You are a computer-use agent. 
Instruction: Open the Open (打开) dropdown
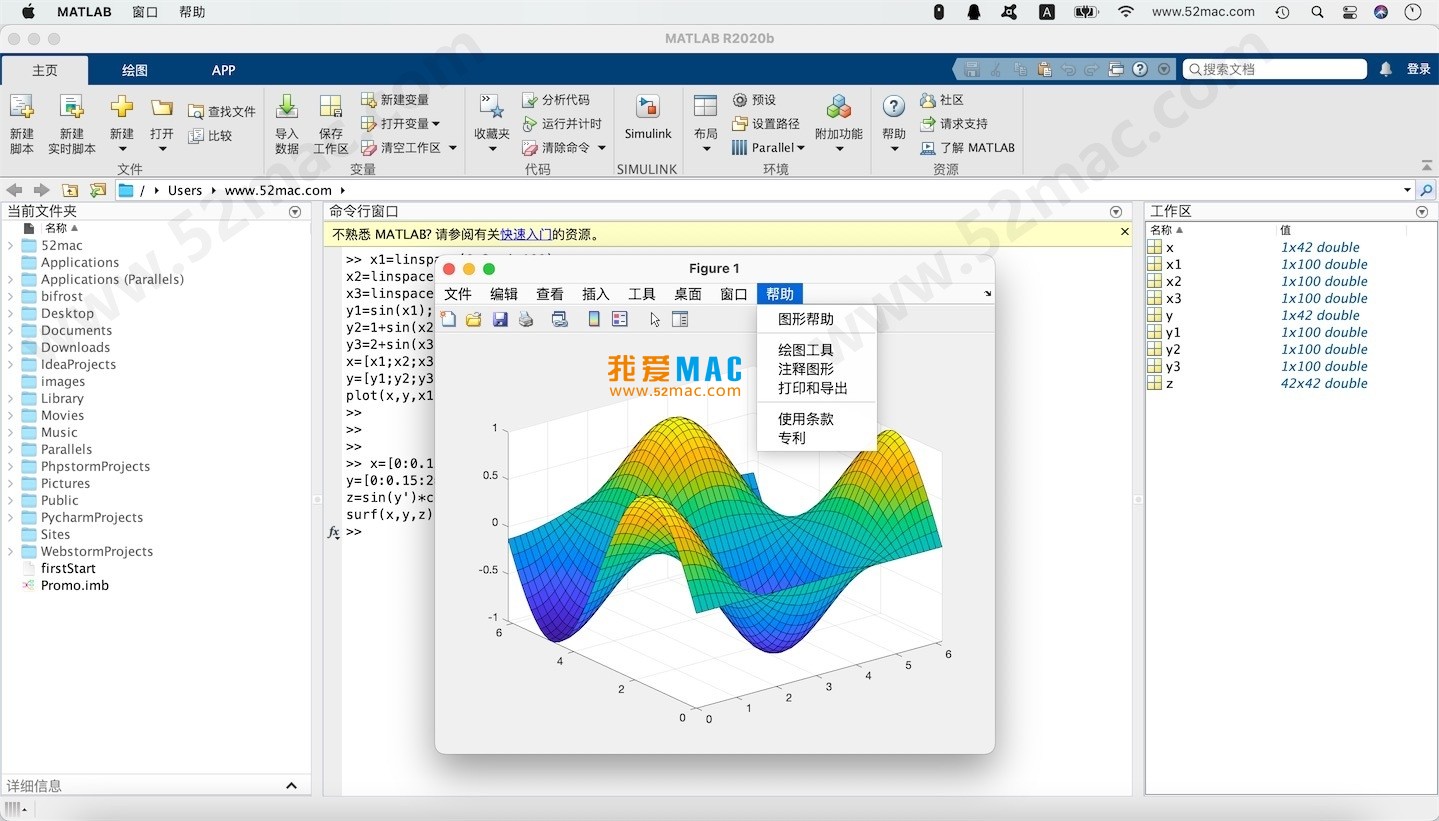point(162,150)
